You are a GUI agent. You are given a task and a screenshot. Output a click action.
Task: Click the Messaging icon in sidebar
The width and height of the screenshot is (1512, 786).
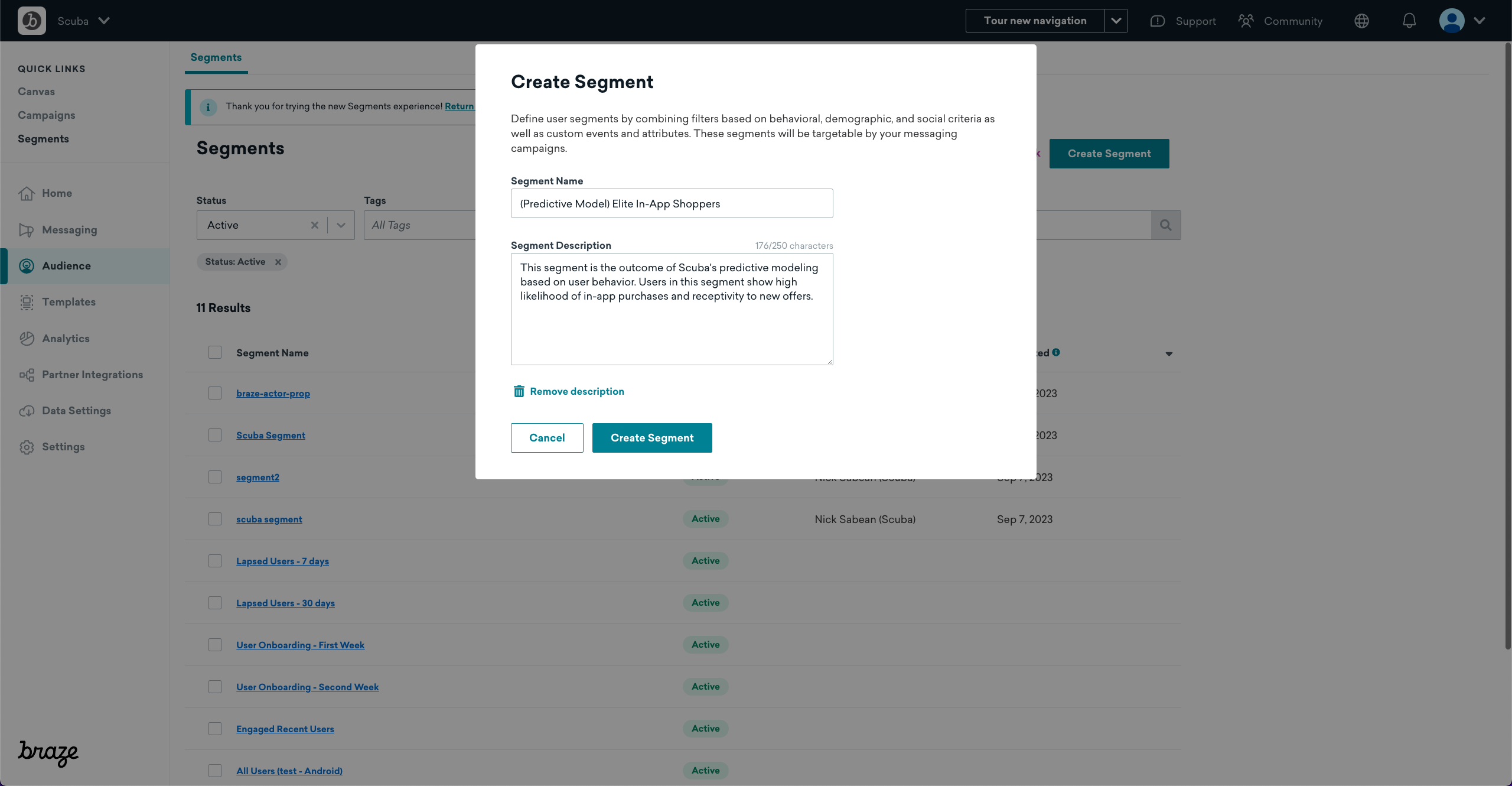[26, 229]
